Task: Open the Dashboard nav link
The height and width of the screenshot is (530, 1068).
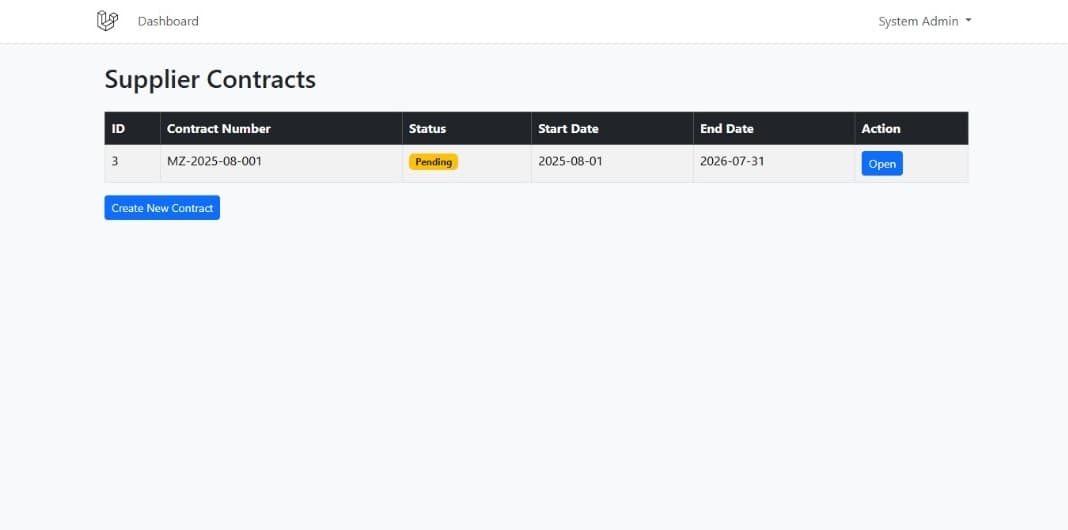Action: [x=168, y=21]
